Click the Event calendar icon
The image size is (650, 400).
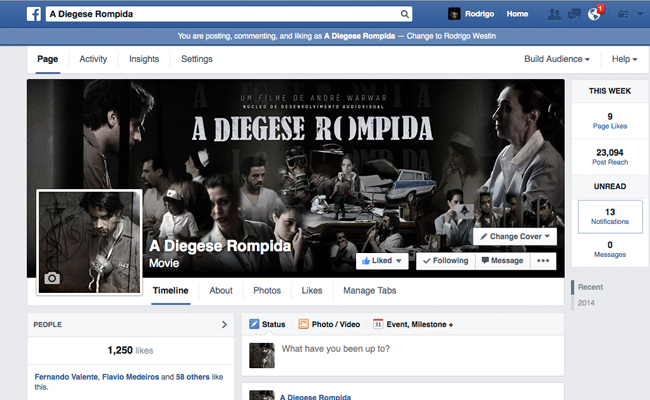[378, 324]
